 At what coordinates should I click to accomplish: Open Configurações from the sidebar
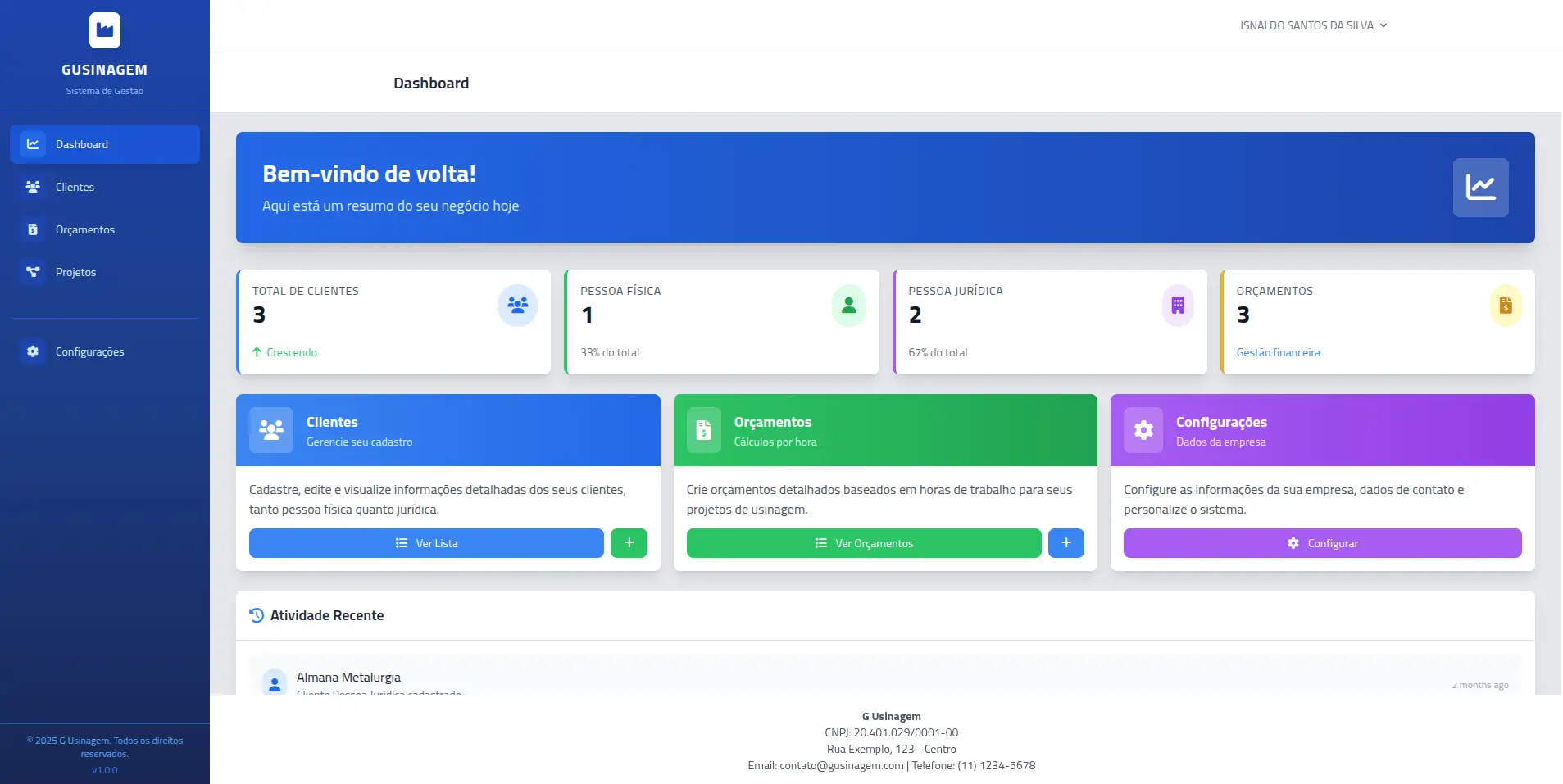89,351
